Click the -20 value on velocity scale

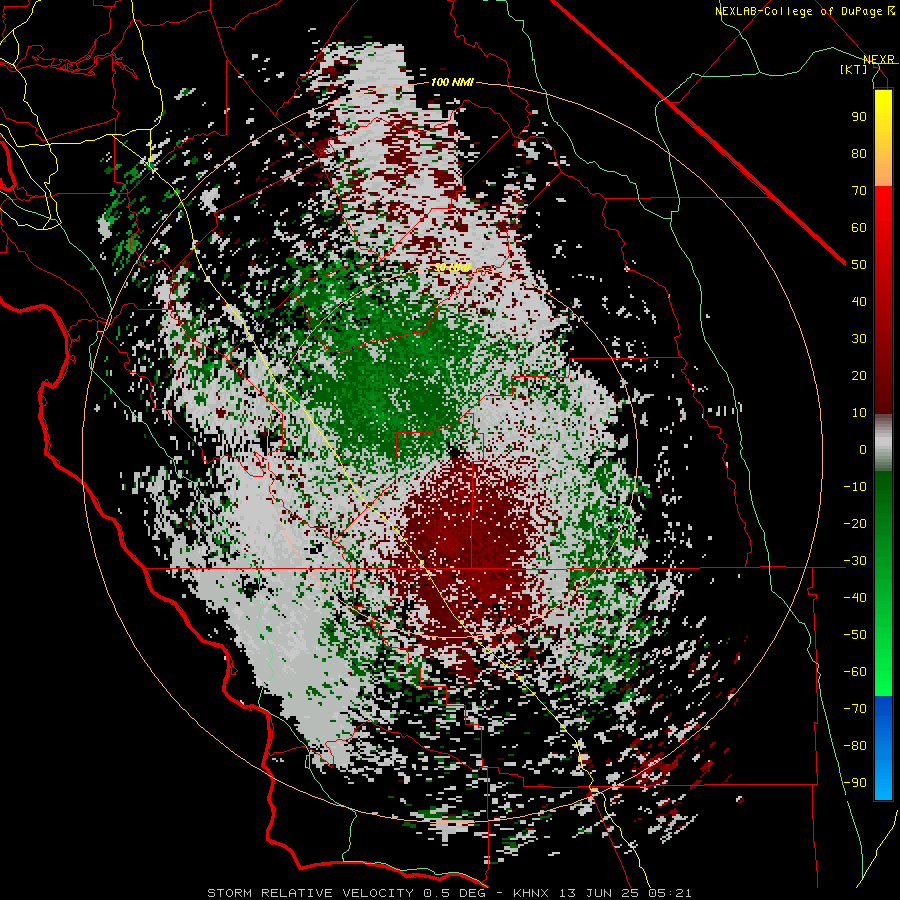[855, 523]
